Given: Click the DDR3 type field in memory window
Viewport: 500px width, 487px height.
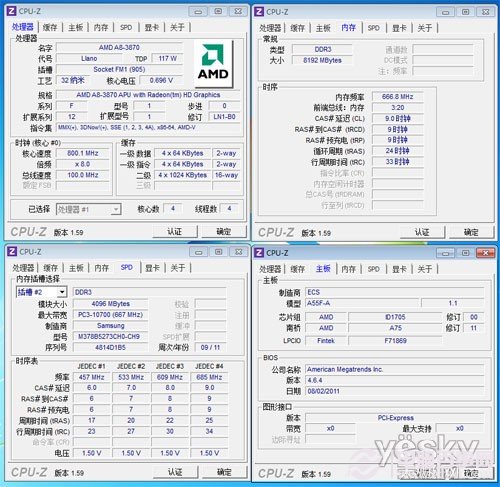Looking at the screenshot, I should pos(323,49).
